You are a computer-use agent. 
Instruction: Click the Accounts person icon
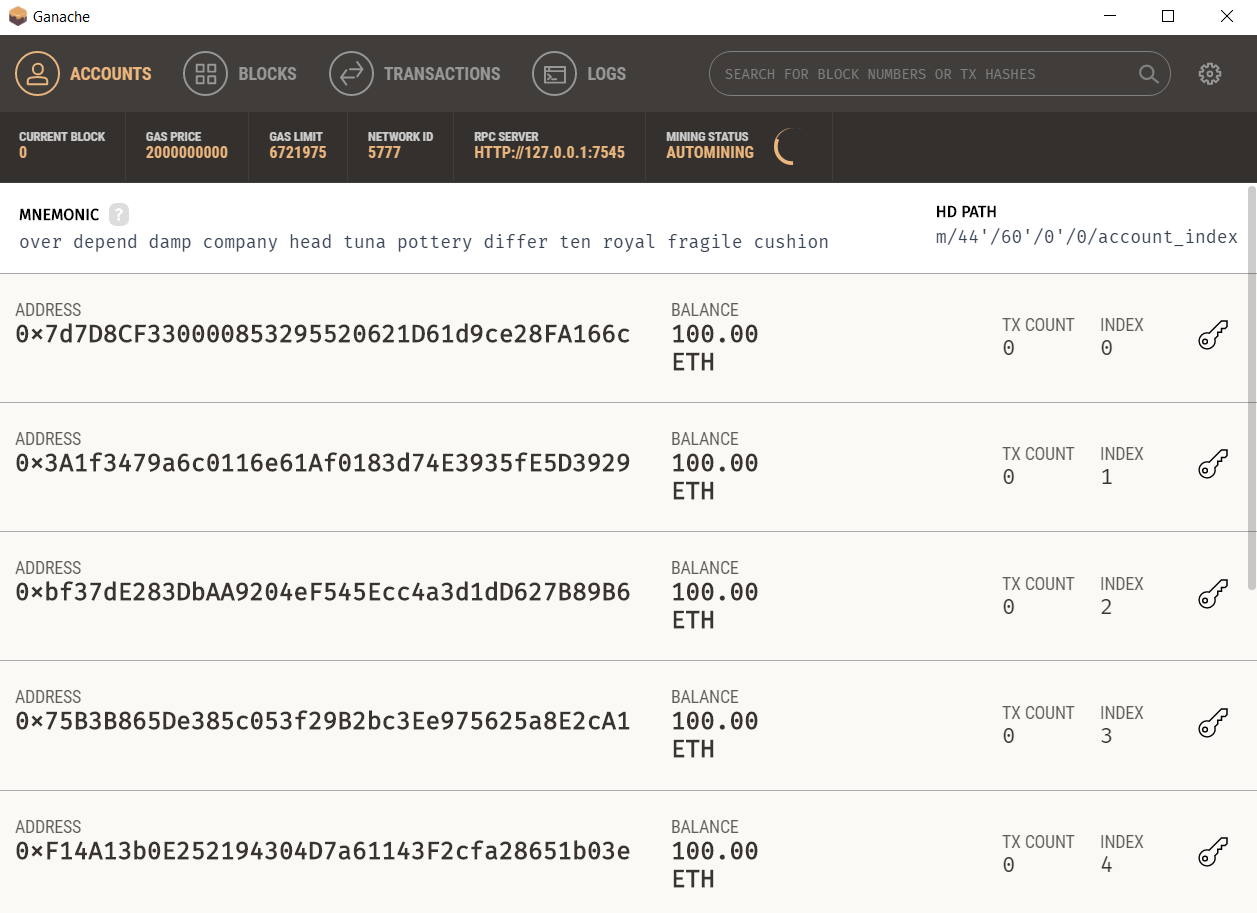tap(38, 74)
